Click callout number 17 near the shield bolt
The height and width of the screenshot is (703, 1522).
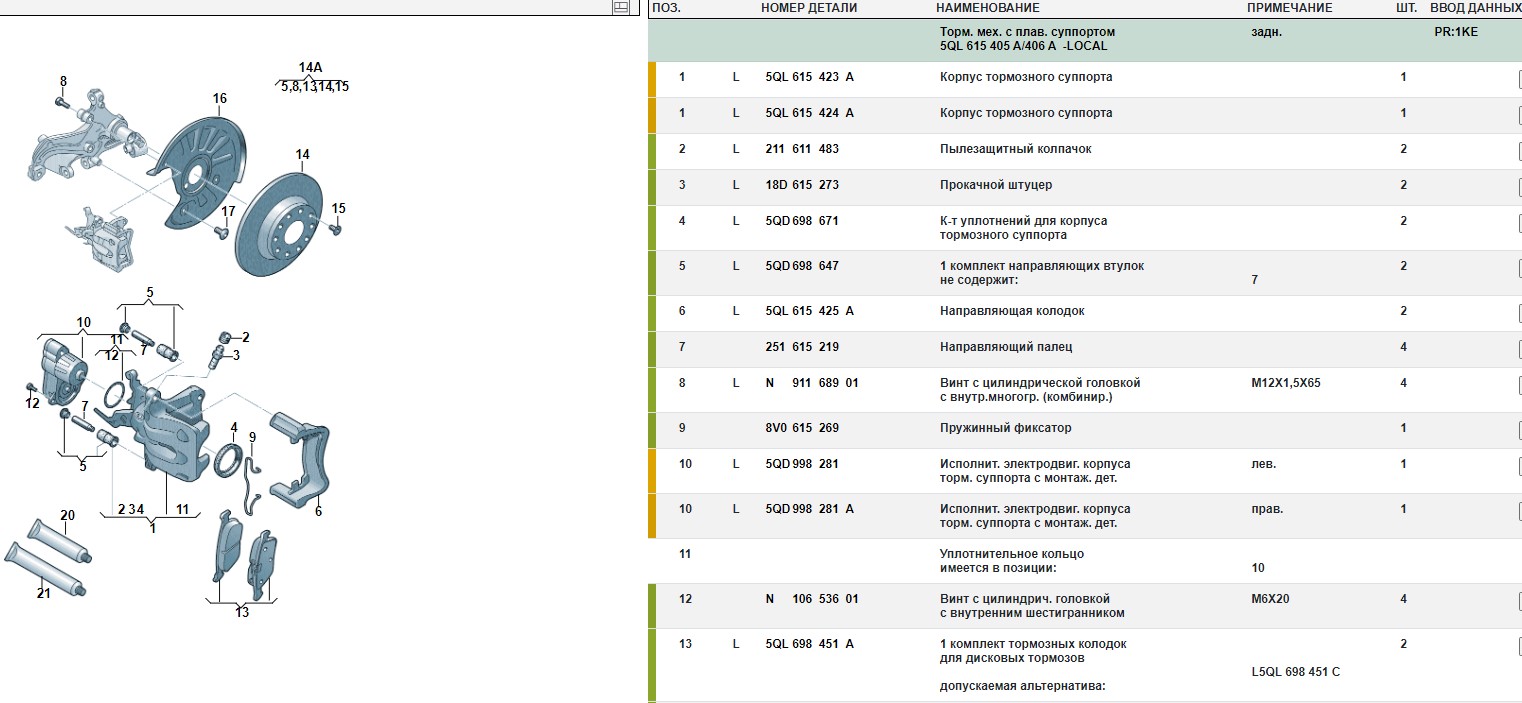click(x=229, y=211)
